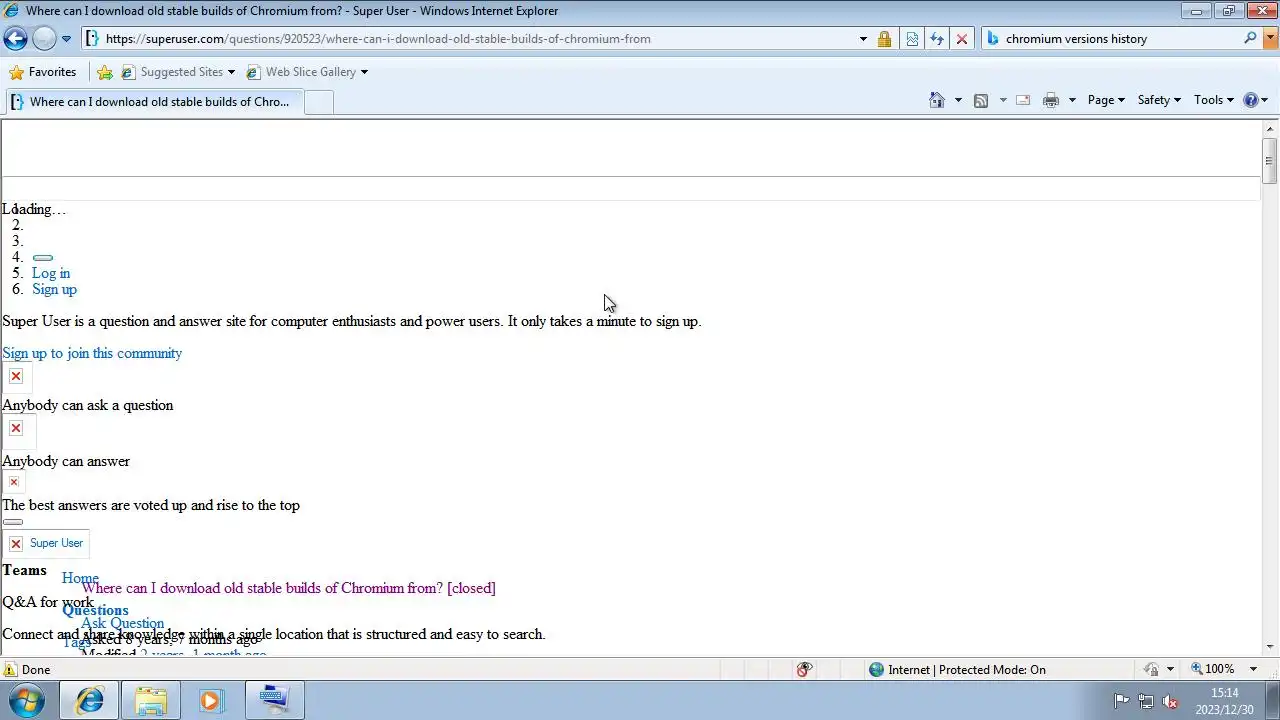Click the vertical scrollbar thumb
Image resolution: width=1280 pixels, height=720 pixels.
pos(1270,161)
